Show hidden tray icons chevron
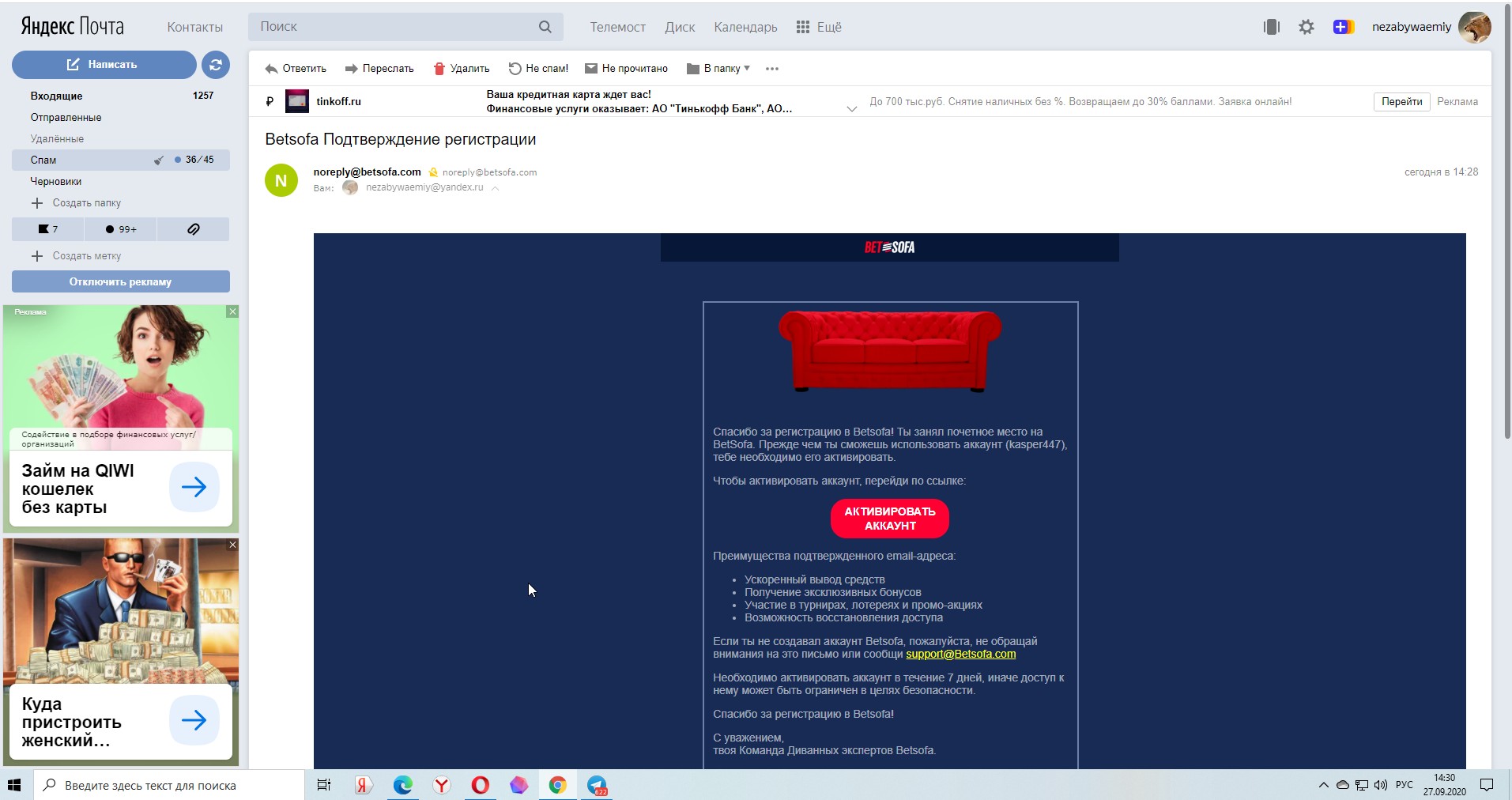 (x=1324, y=785)
